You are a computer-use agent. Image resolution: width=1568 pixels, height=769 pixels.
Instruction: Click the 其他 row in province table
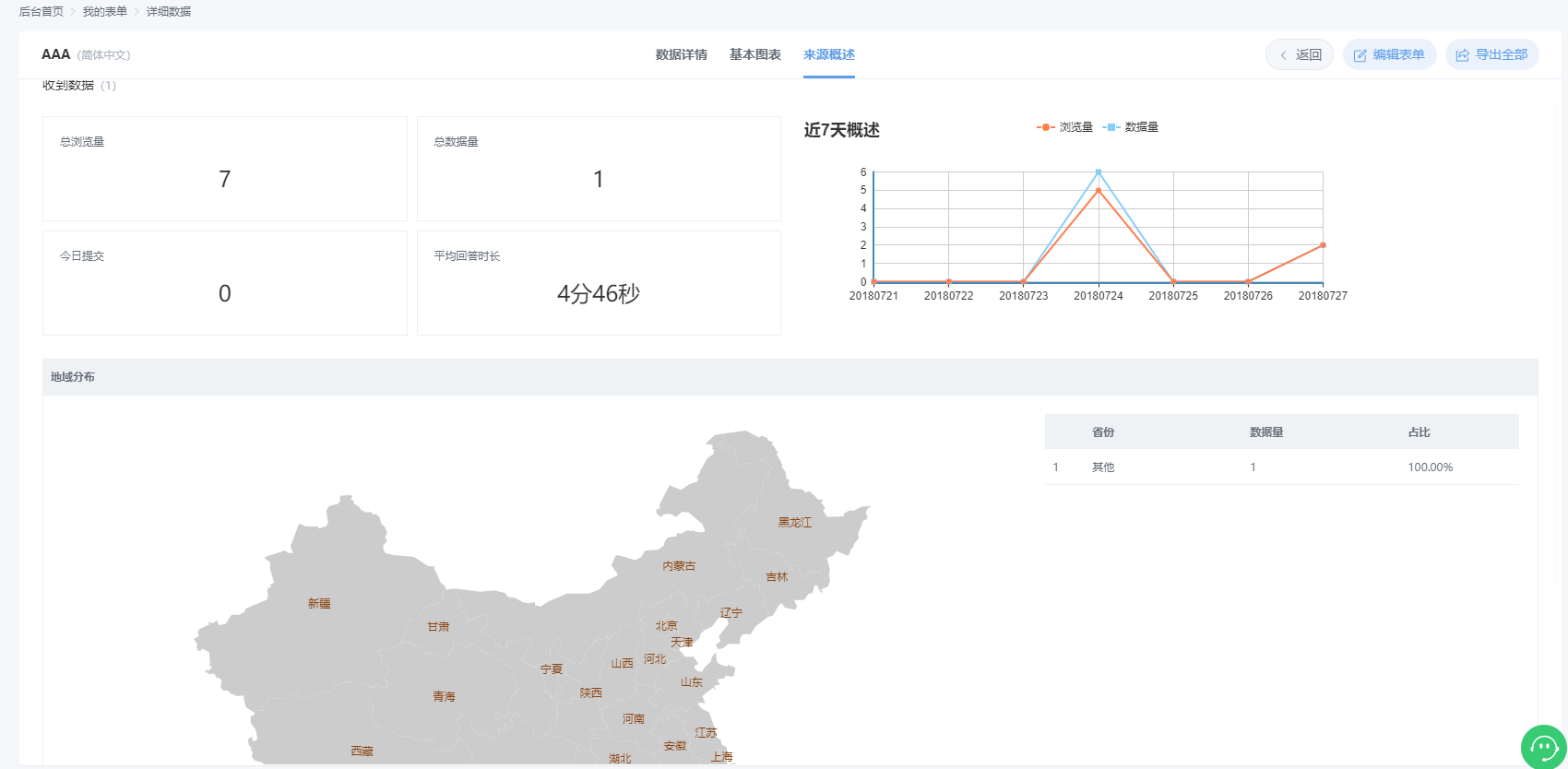pyautogui.click(x=1103, y=467)
